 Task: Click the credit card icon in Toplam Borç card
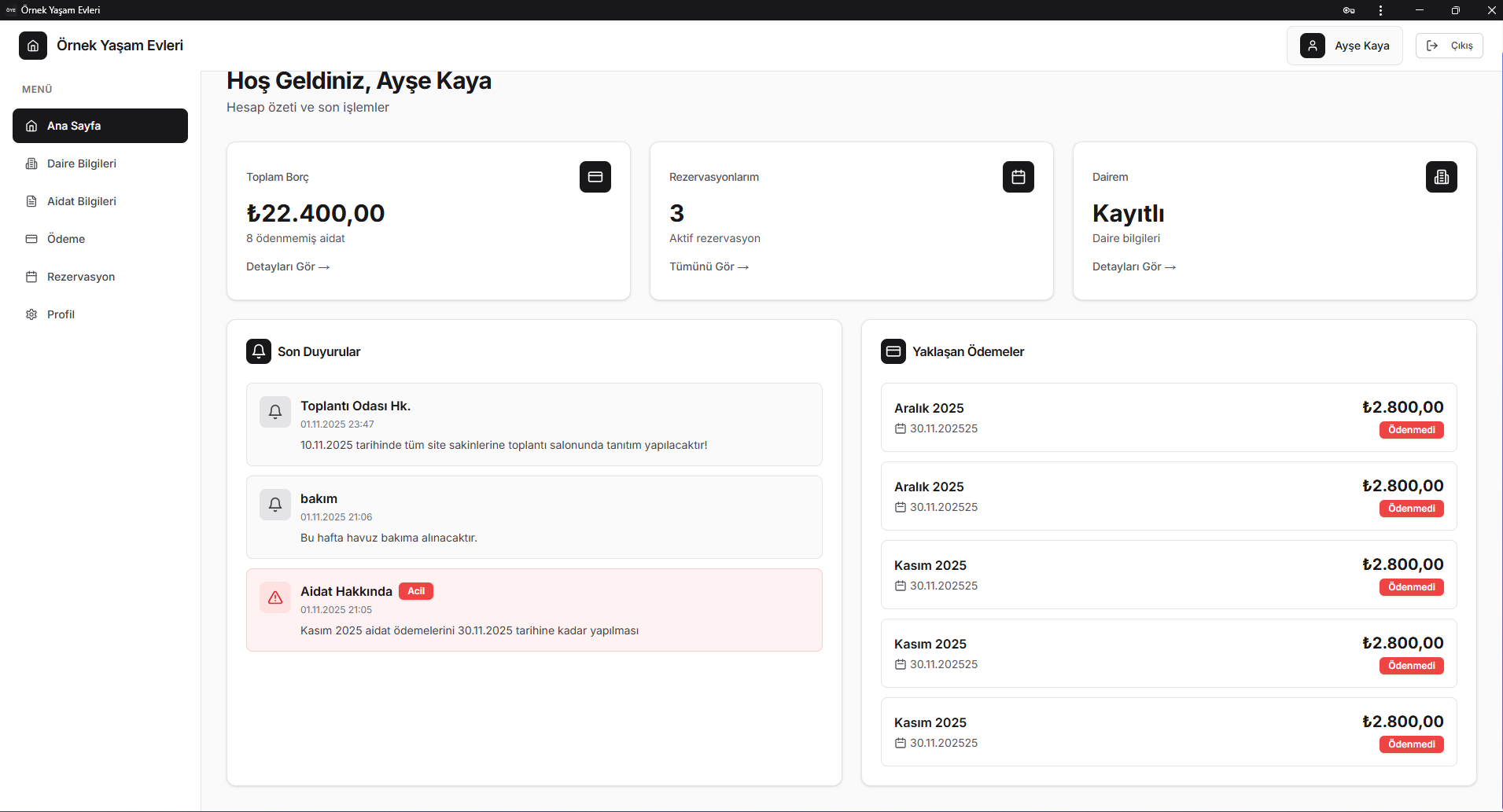(x=595, y=177)
